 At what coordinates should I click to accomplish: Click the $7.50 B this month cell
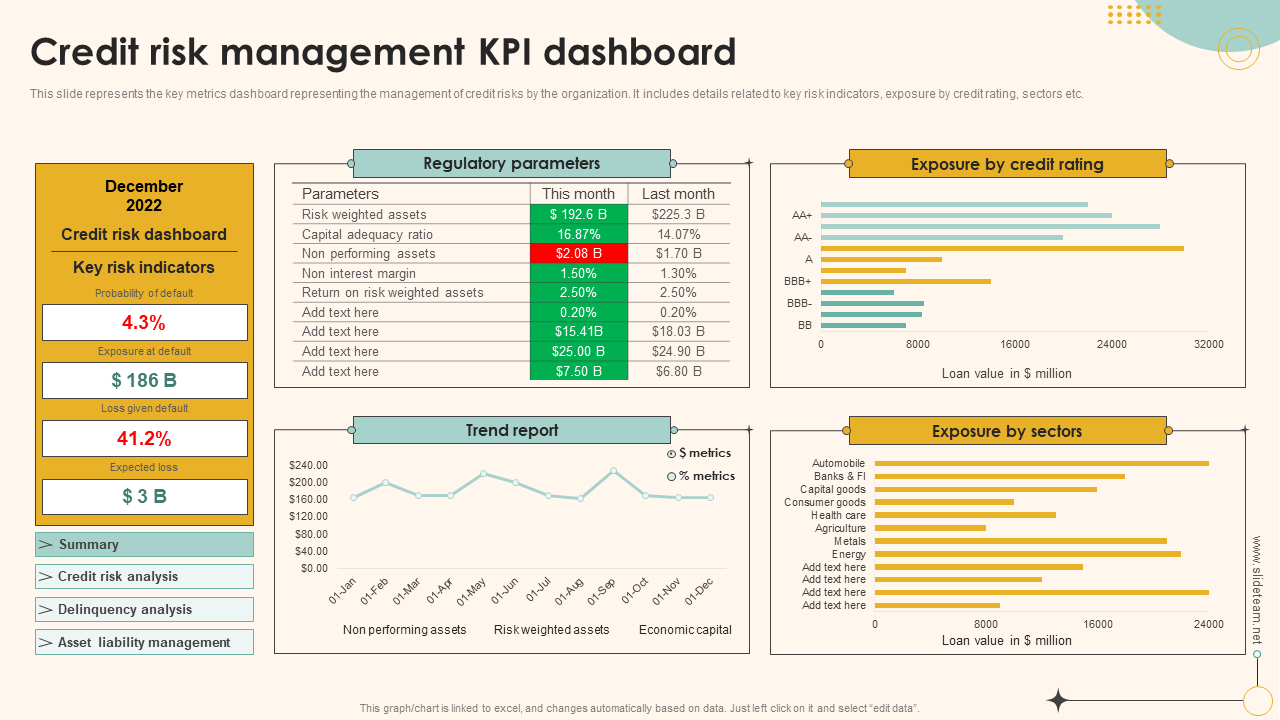[x=578, y=371]
